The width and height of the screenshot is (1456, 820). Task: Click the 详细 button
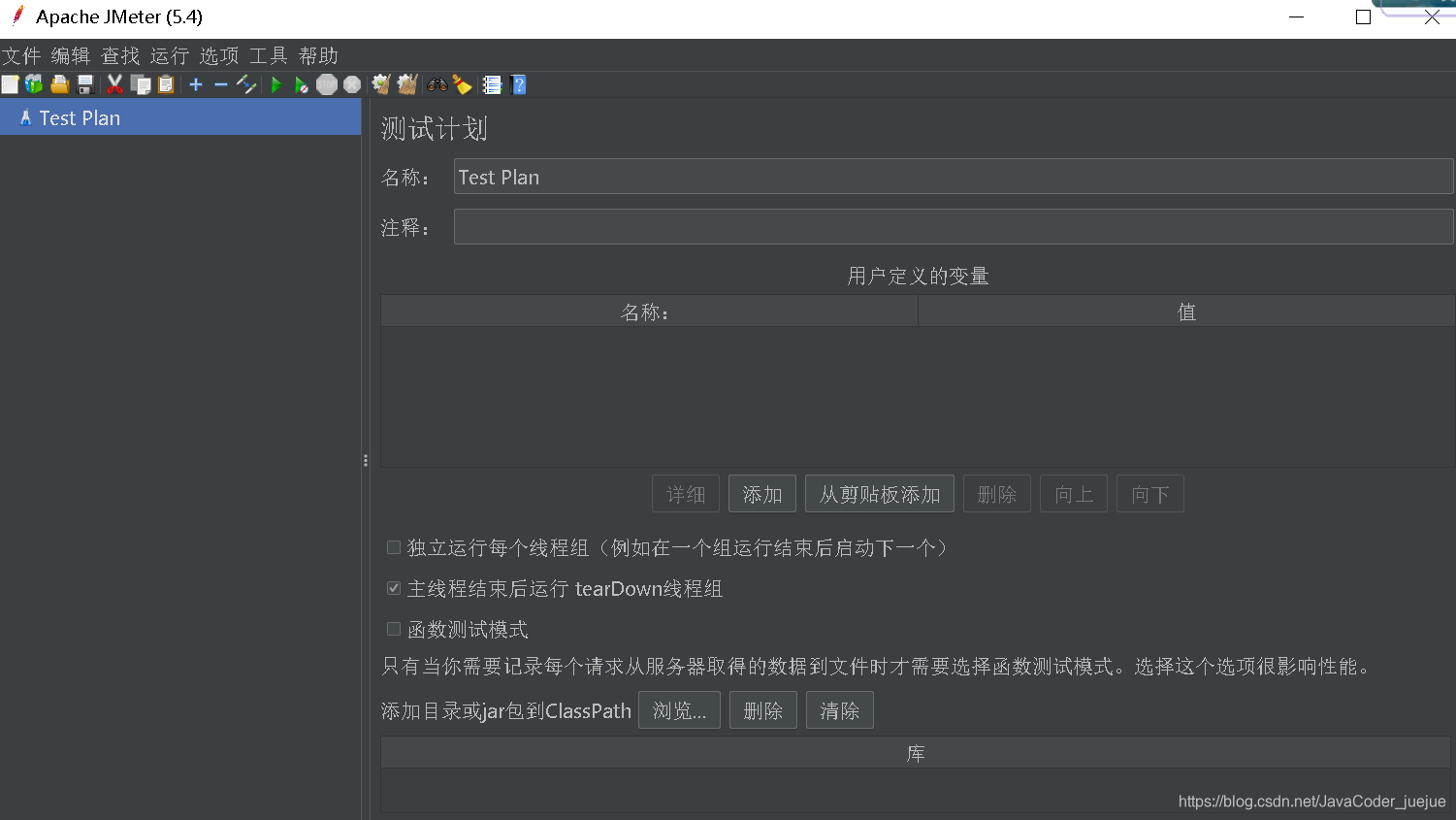(x=686, y=494)
